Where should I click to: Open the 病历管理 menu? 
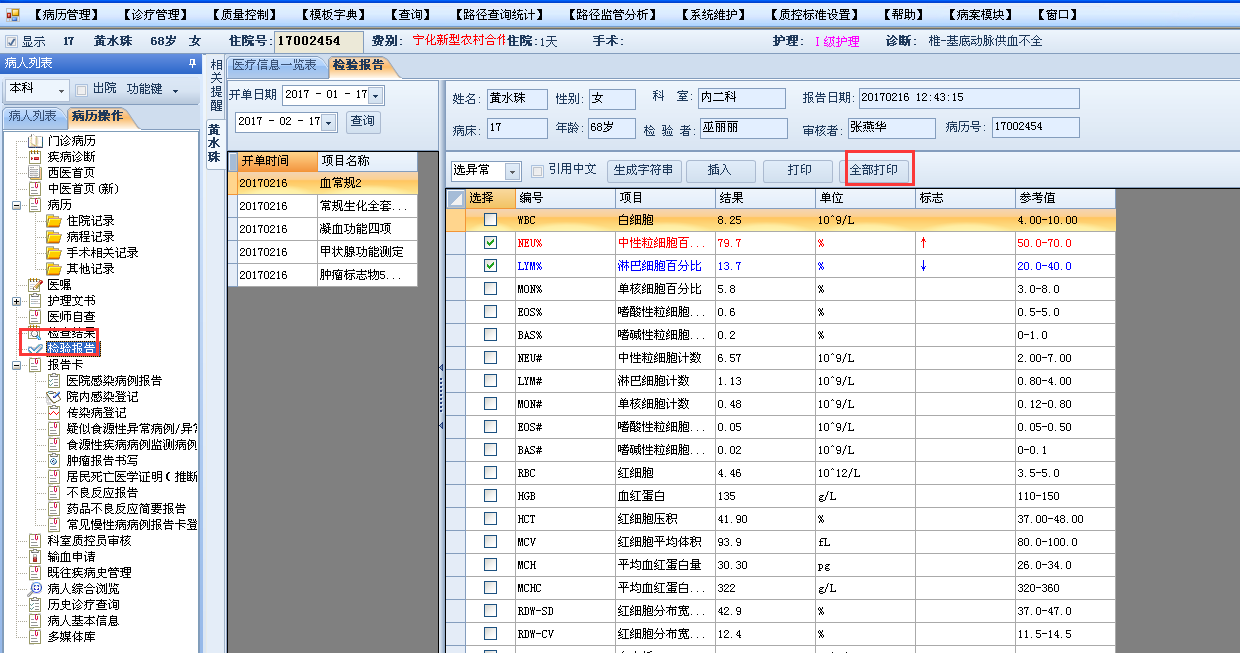(x=66, y=14)
